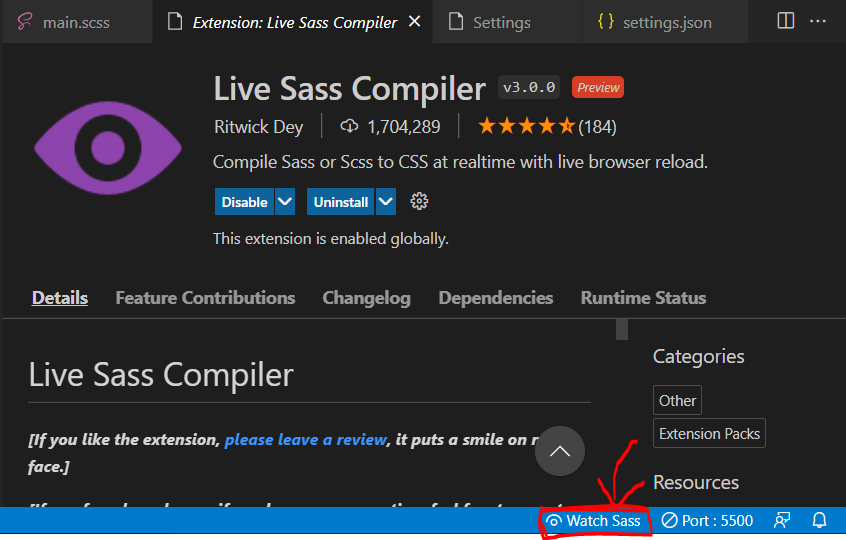Open the Feature Contributions tab
Screen dimensions: 846x540
coord(205,298)
